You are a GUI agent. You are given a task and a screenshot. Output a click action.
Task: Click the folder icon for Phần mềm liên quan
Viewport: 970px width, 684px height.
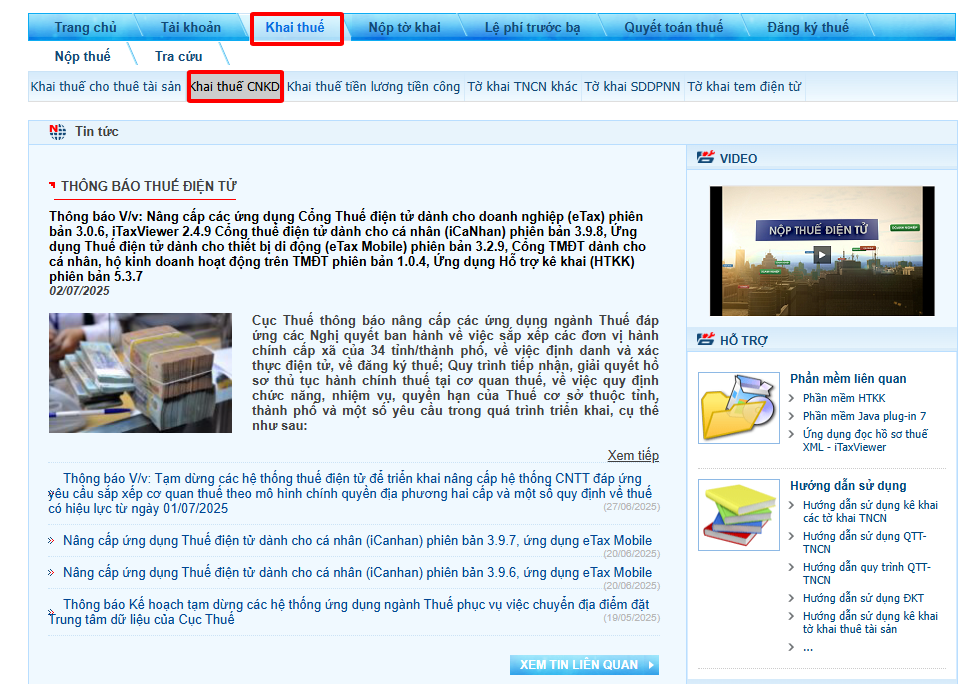coord(738,408)
